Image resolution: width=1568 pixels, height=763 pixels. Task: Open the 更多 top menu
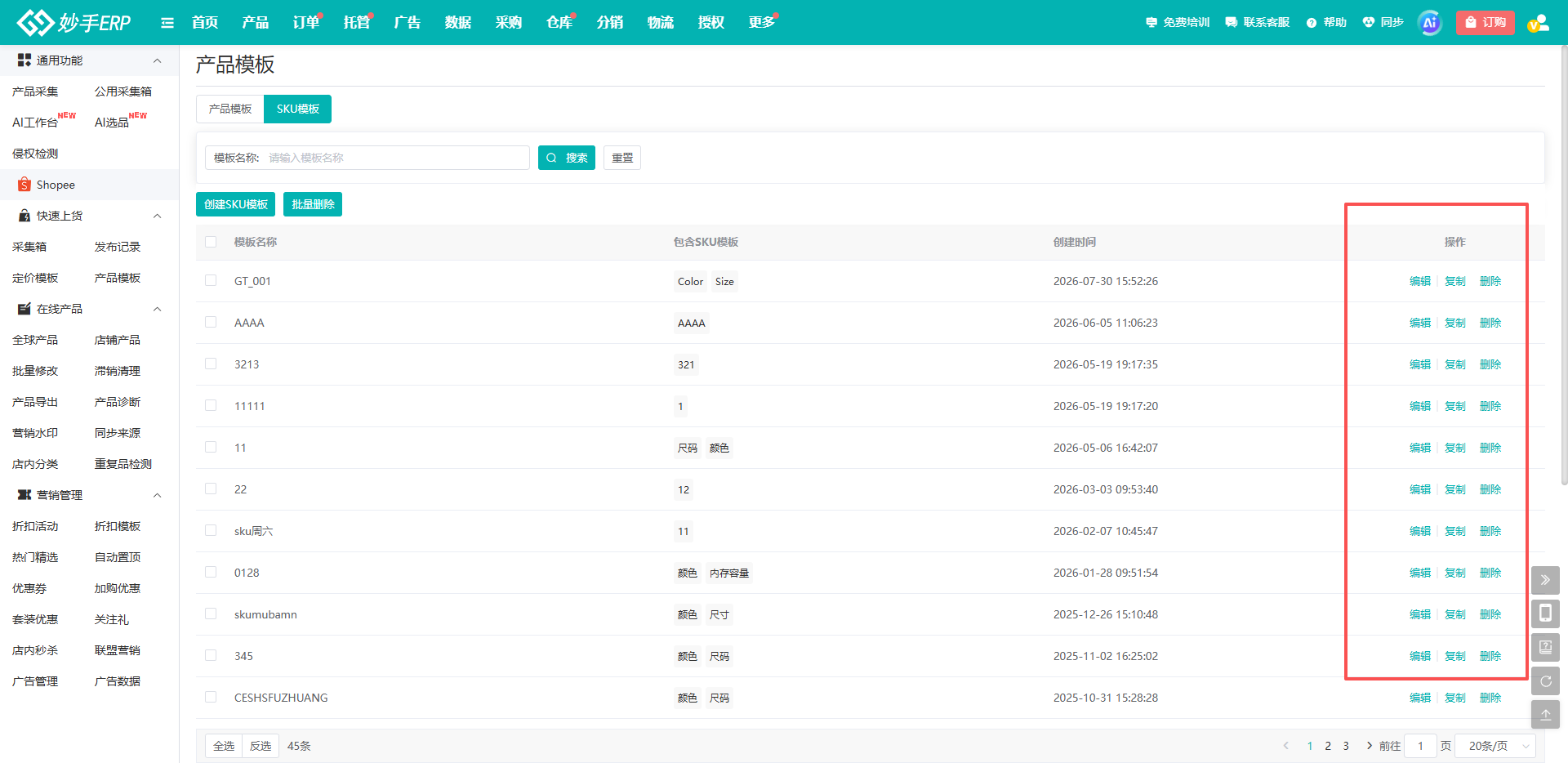click(x=761, y=23)
